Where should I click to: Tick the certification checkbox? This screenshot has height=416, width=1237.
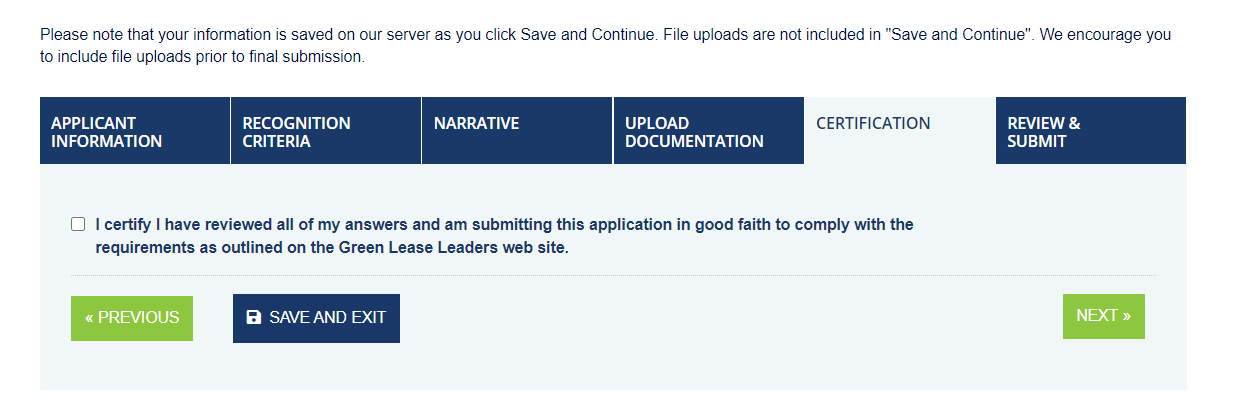coord(78,224)
